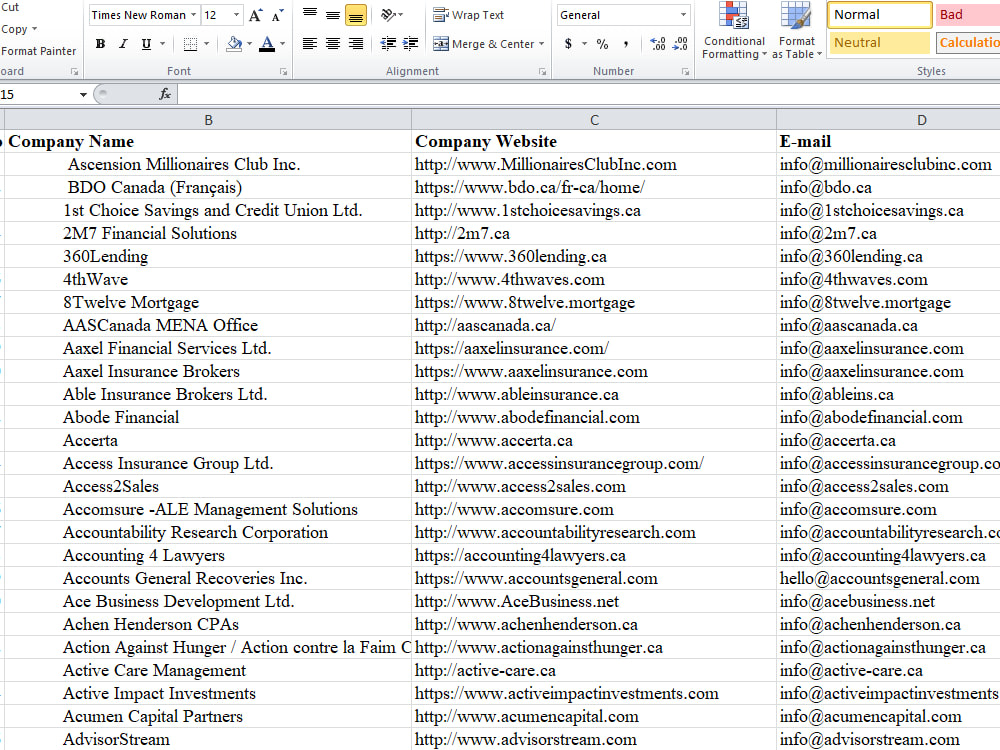The image size is (1000, 750).
Task: Decrease decimal places
Action: tap(680, 44)
